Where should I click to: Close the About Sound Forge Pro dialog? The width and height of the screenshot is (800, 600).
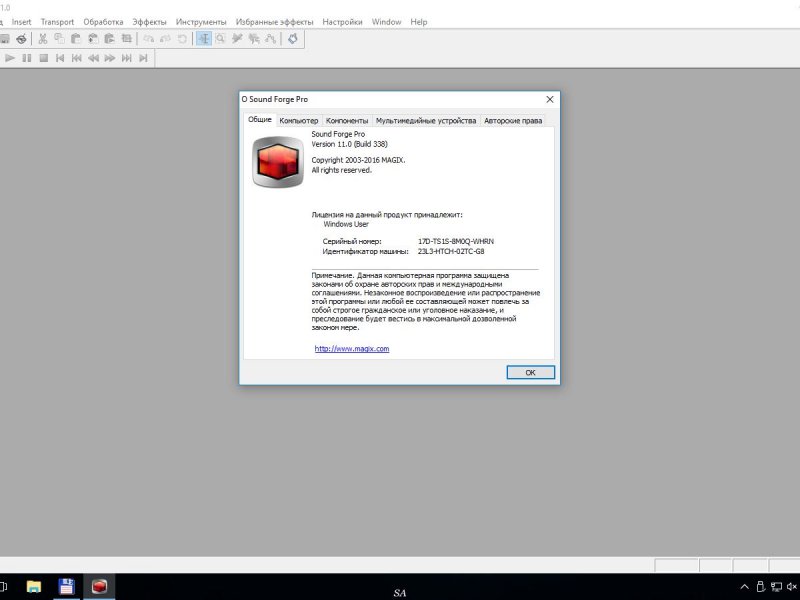pyautogui.click(x=549, y=99)
